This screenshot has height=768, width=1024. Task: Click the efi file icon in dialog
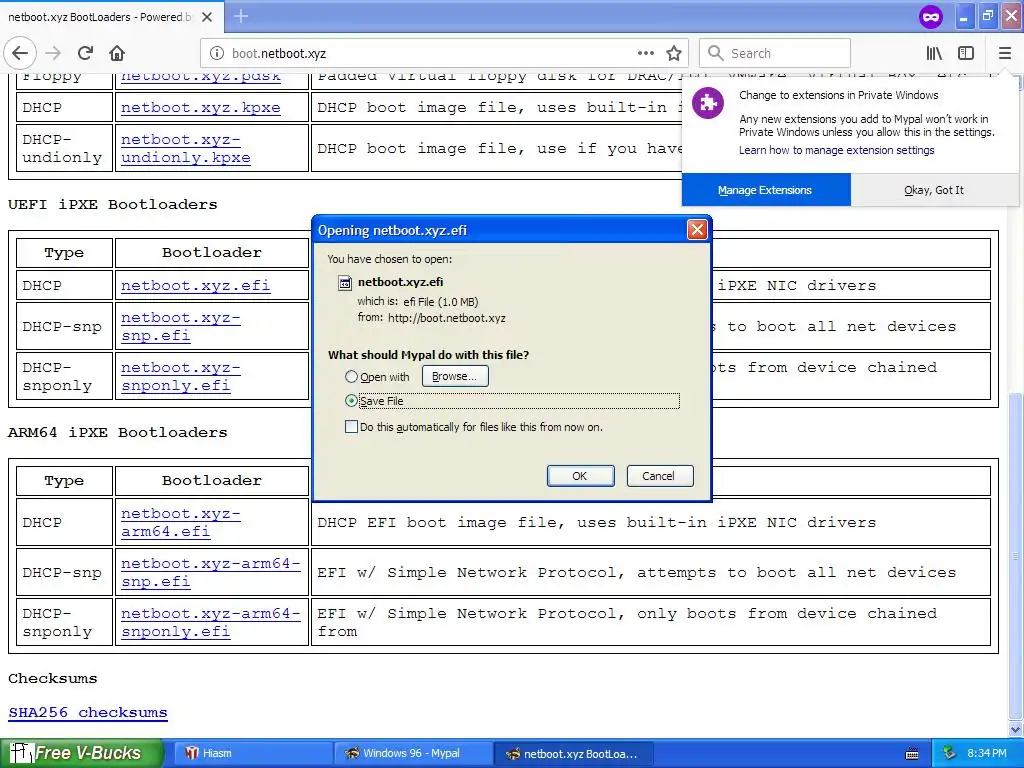[344, 283]
